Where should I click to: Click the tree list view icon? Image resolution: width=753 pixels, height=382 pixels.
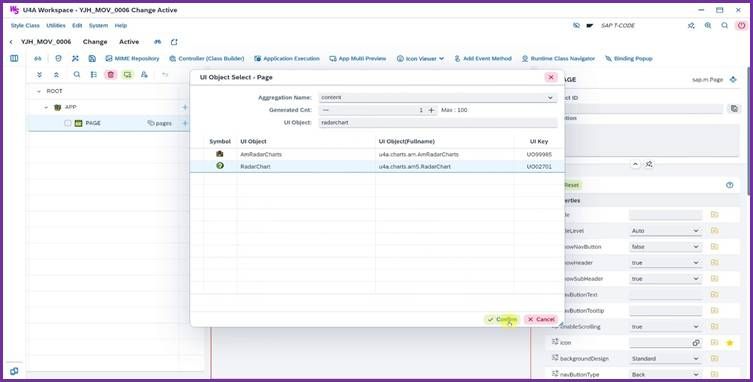(x=94, y=75)
